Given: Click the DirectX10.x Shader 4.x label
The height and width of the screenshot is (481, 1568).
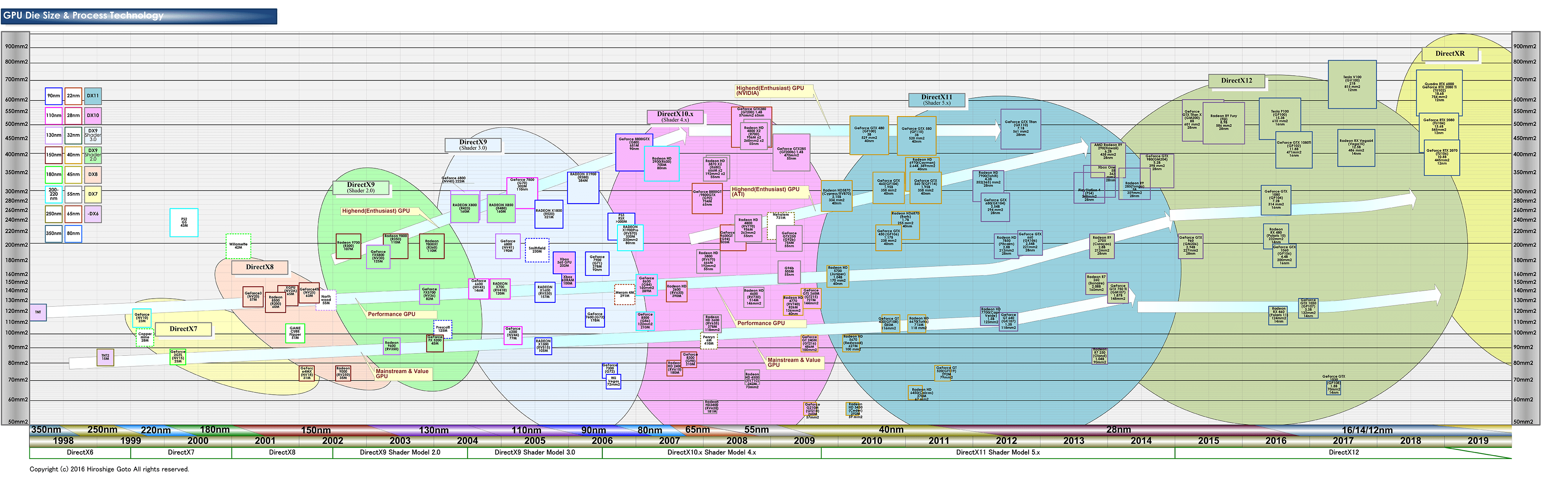Looking at the screenshot, I should [x=676, y=116].
